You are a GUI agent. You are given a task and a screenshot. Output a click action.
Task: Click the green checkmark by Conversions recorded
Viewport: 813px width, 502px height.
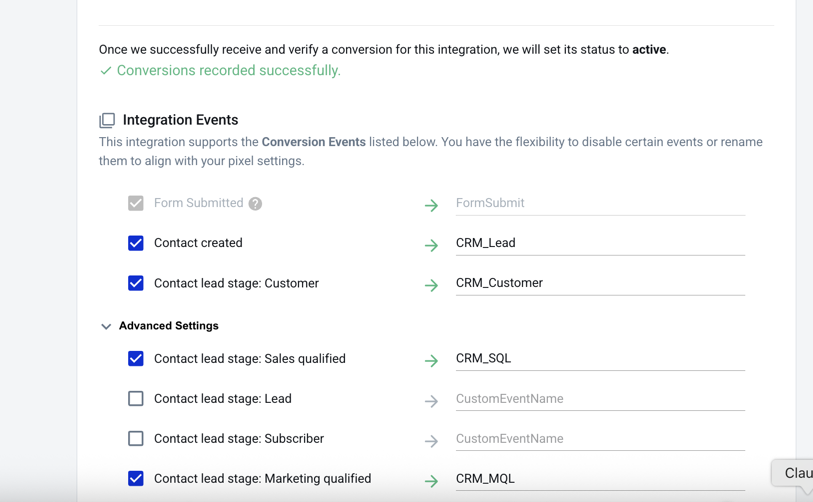(x=105, y=71)
